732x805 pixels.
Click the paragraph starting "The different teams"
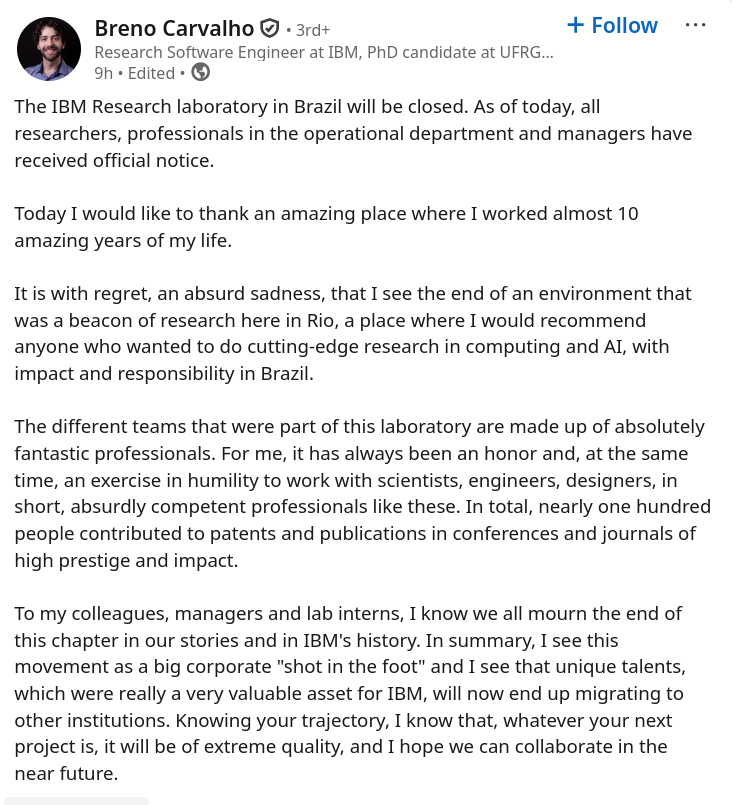coord(360,494)
